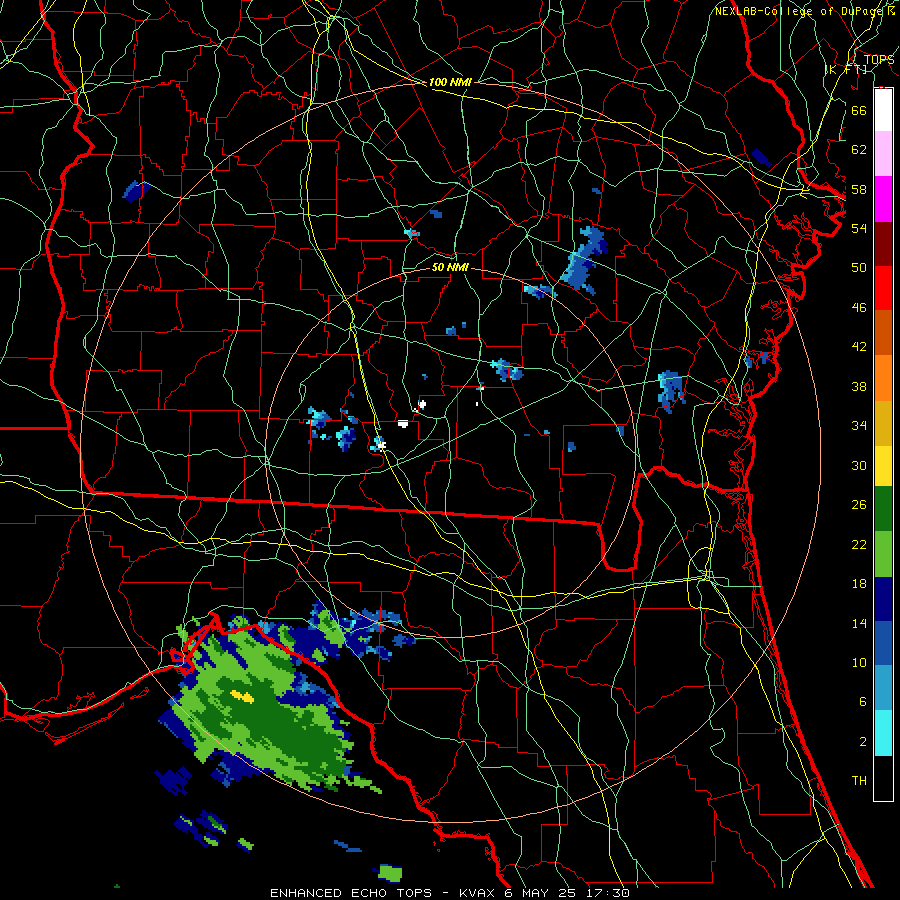Select the cyan legend swatch
This screenshot has width=900, height=900.
tap(883, 733)
